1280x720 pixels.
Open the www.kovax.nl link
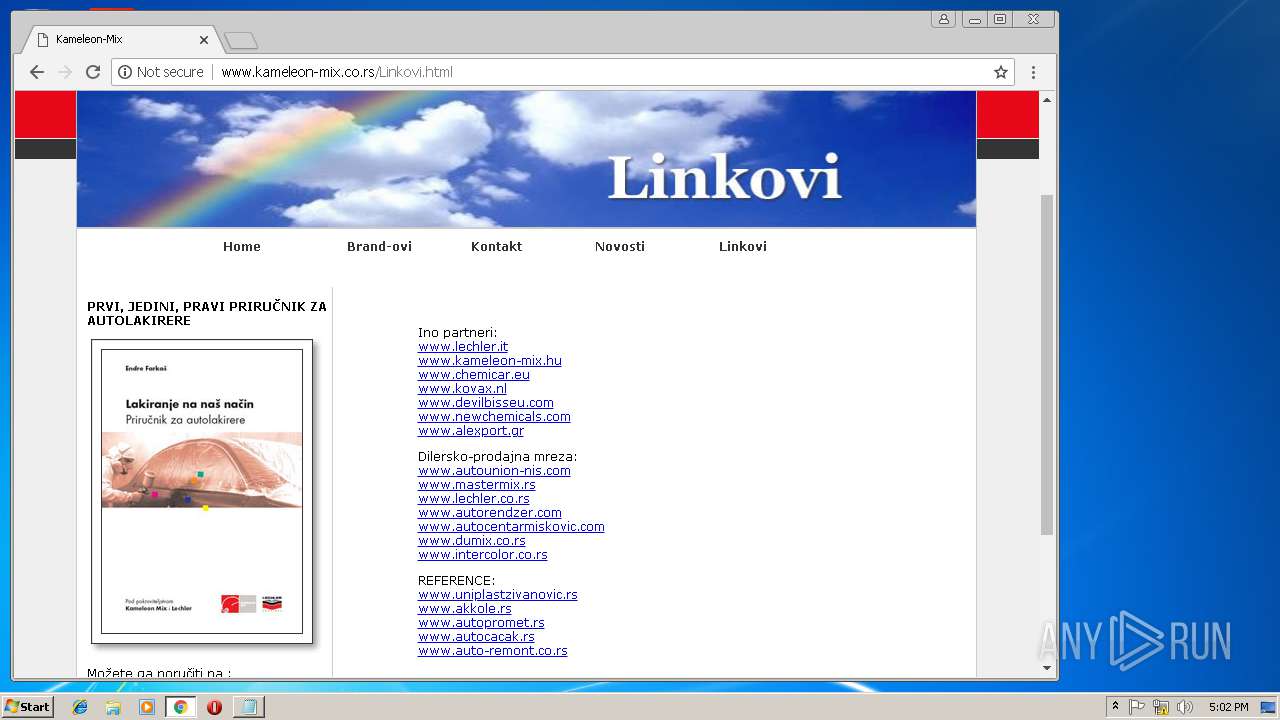coord(462,389)
